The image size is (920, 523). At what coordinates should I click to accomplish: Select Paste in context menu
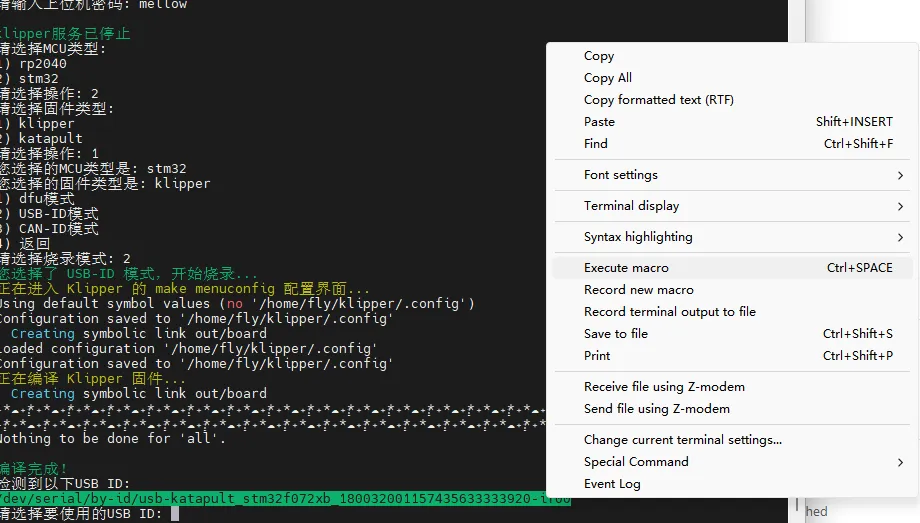coord(600,122)
